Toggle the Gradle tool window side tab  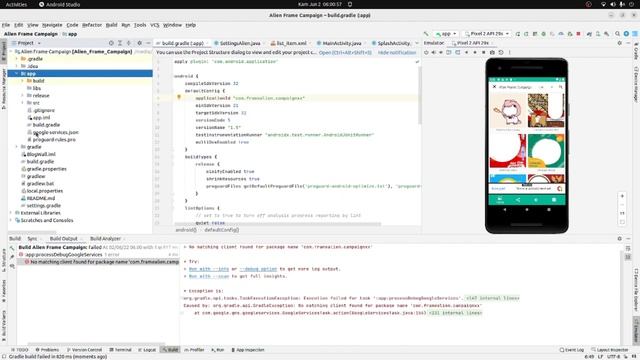[x=636, y=51]
